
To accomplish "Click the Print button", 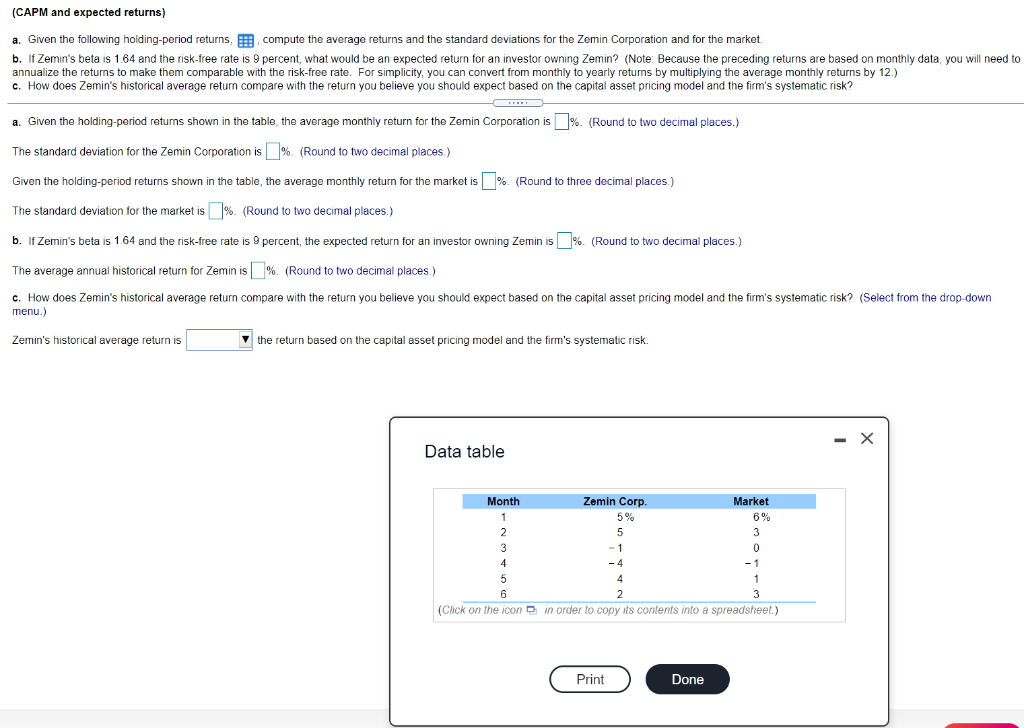I will click(589, 679).
